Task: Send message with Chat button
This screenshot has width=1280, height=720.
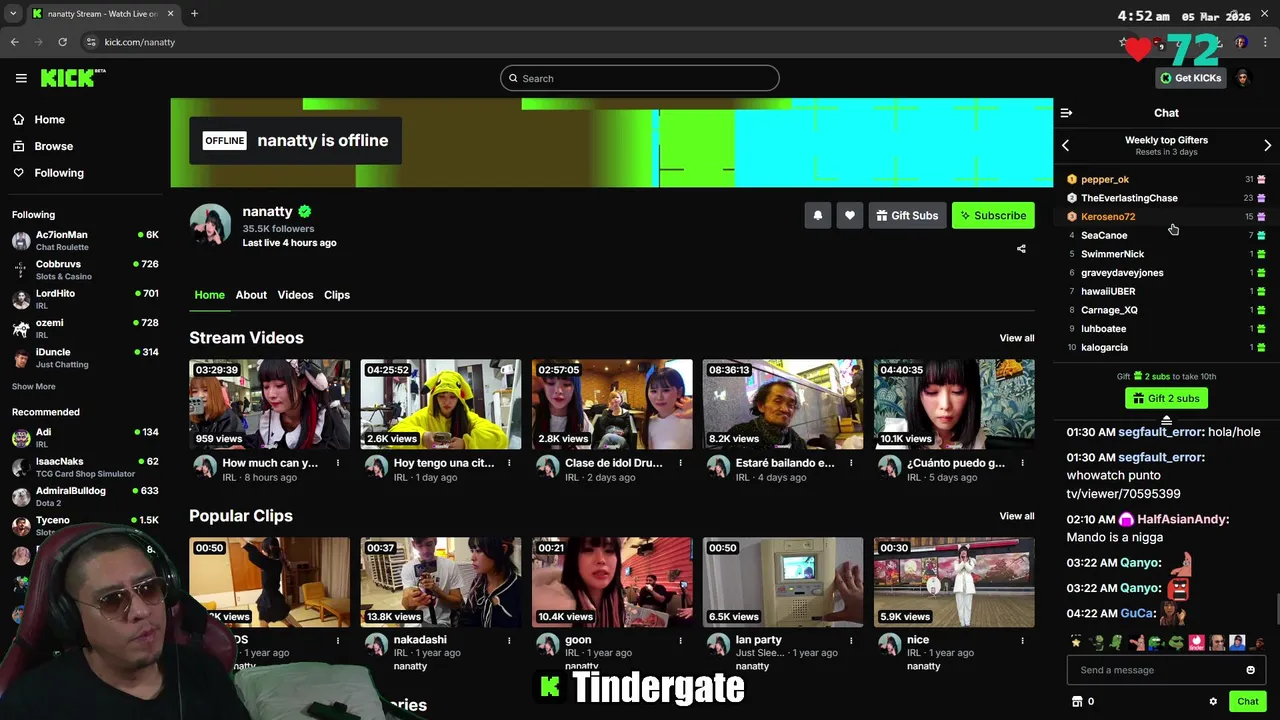Action: point(1247,702)
